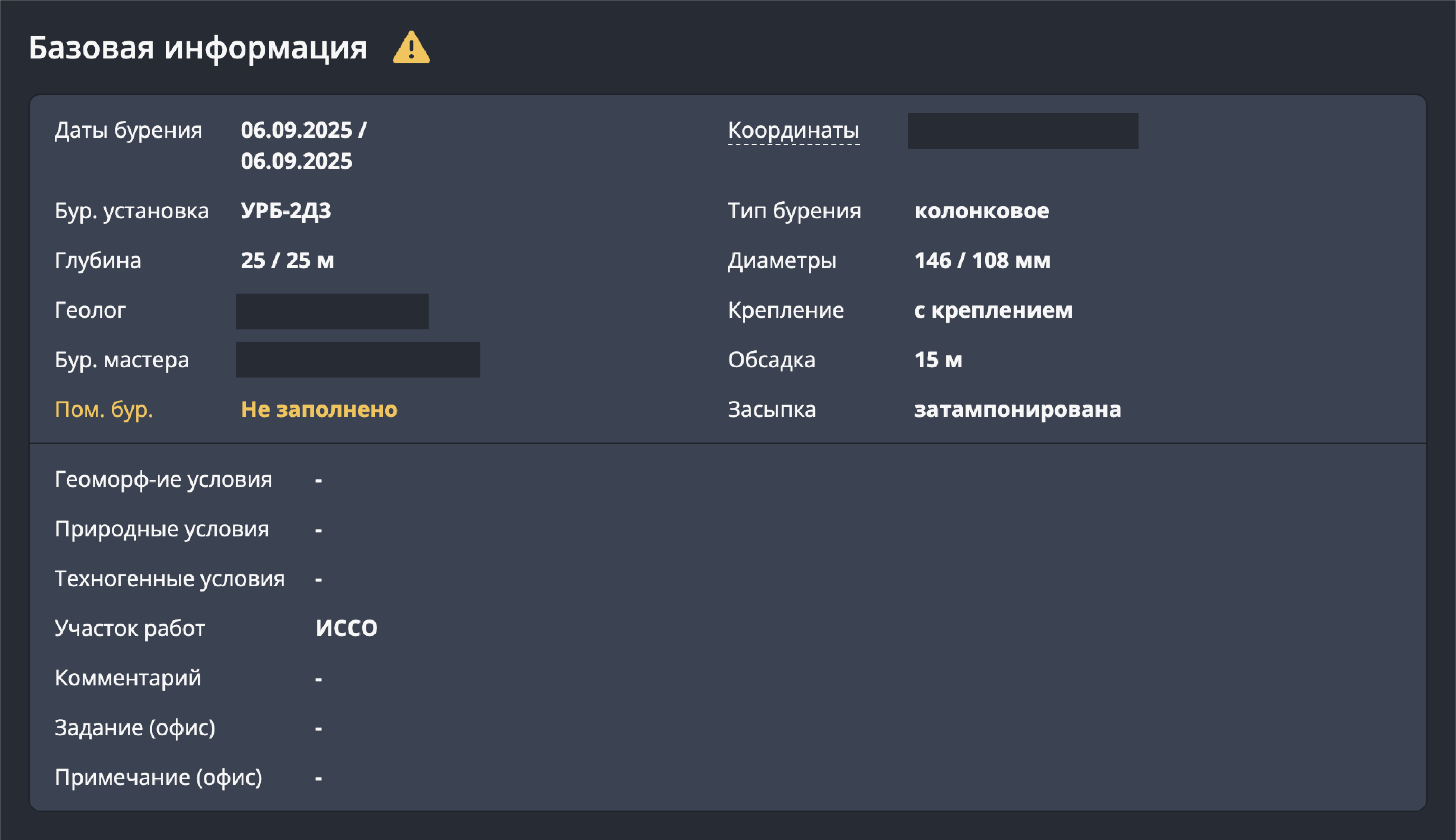
Task: Click the dashed Координаты label link
Action: pos(793,130)
